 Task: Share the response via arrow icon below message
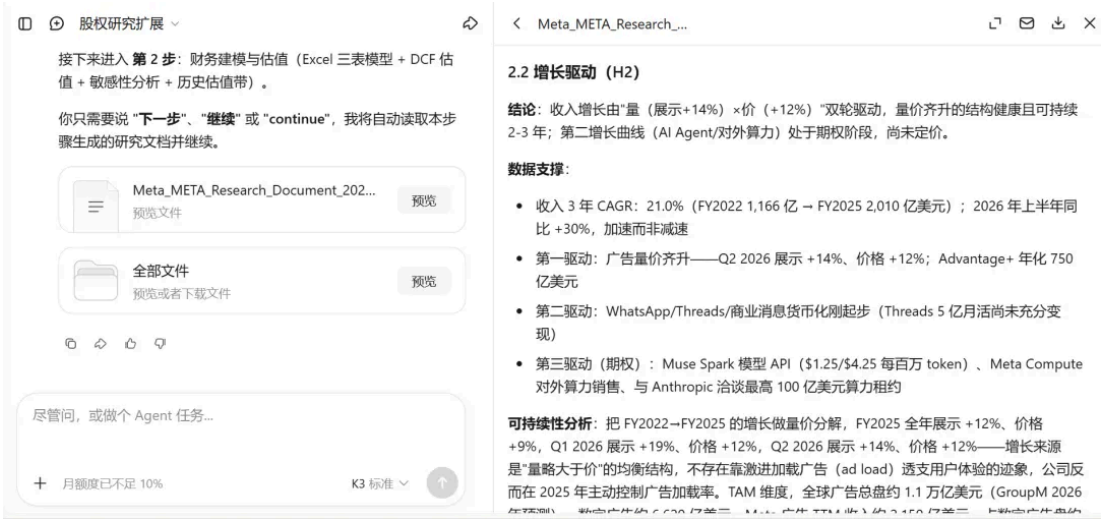point(101,343)
